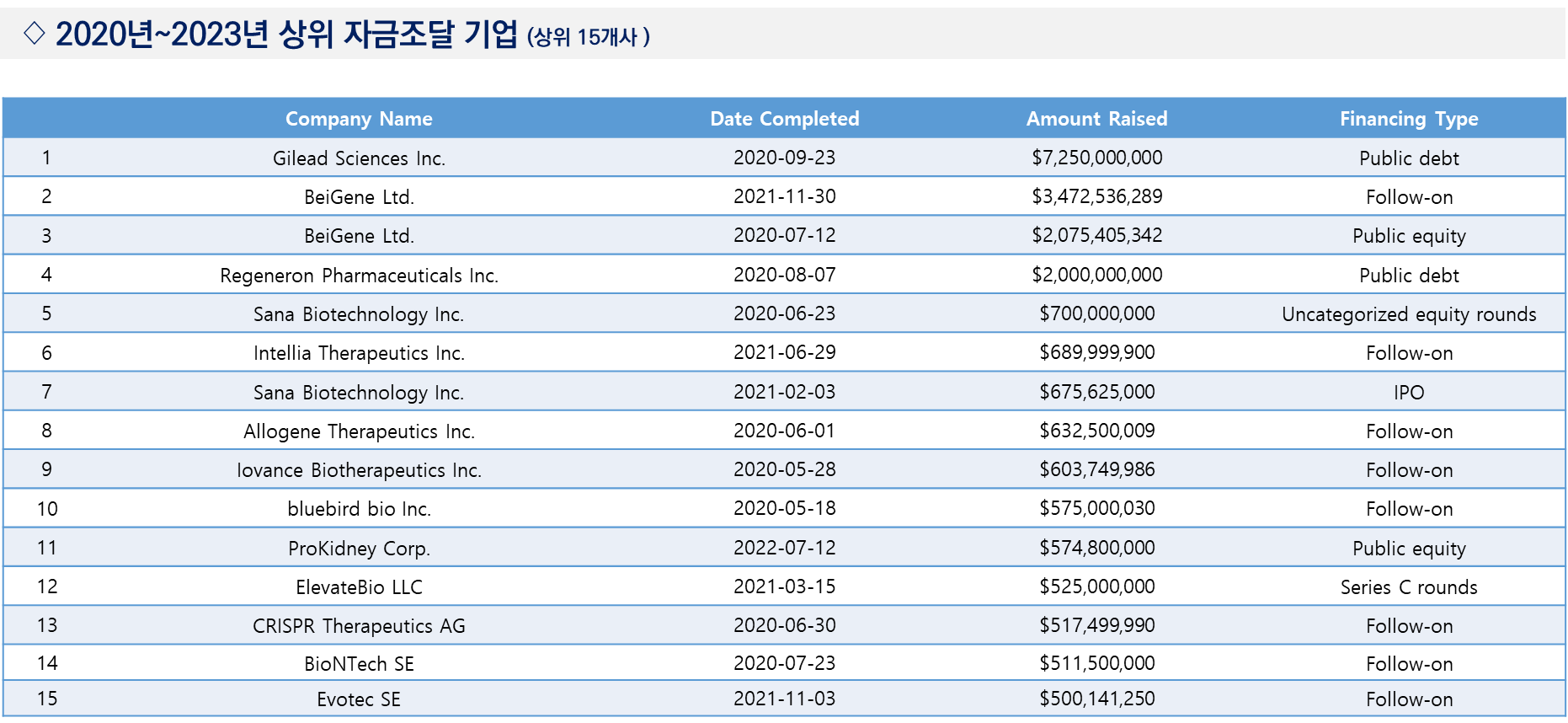Click the date 2022-07-12
This screenshot has height=723, width=1568.
pyautogui.click(x=785, y=548)
